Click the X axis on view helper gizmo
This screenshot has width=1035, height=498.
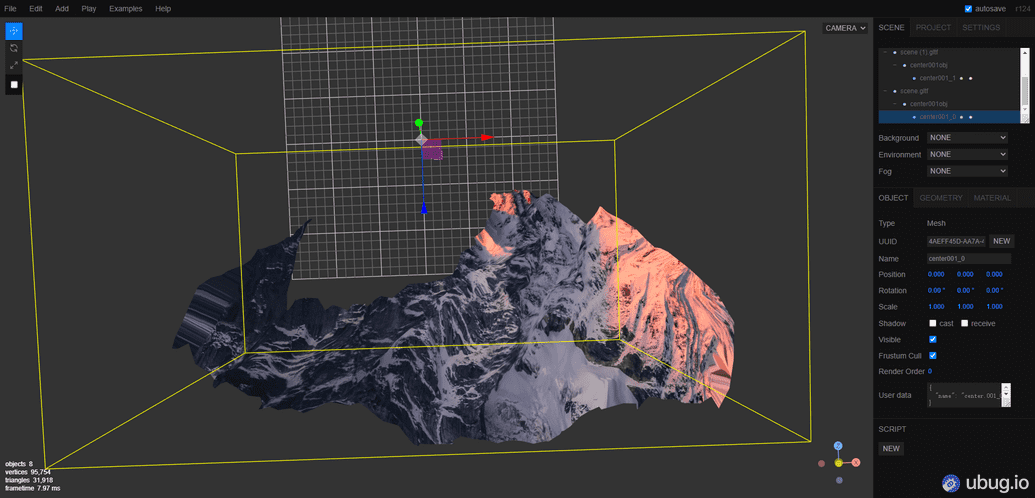(x=855, y=462)
